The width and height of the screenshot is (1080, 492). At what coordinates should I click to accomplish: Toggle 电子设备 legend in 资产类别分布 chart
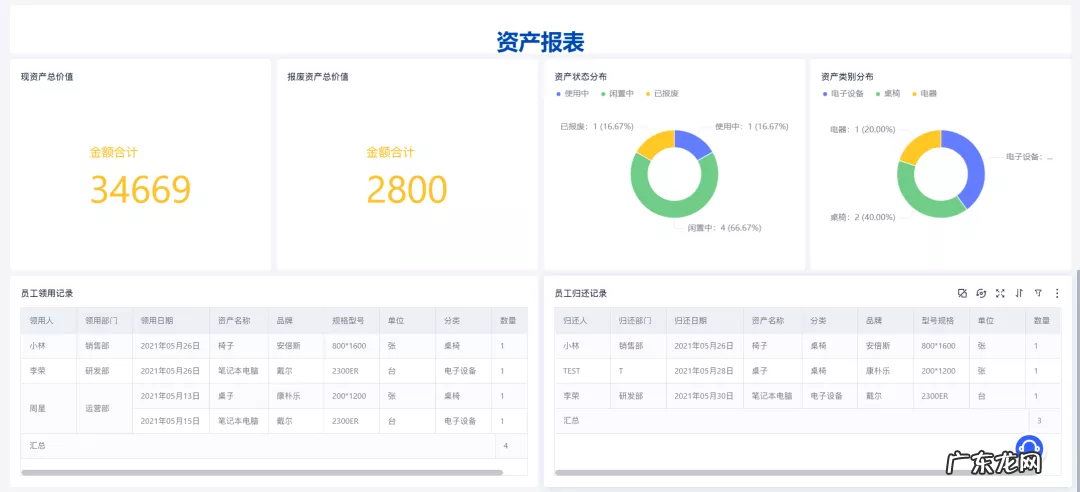click(x=842, y=94)
